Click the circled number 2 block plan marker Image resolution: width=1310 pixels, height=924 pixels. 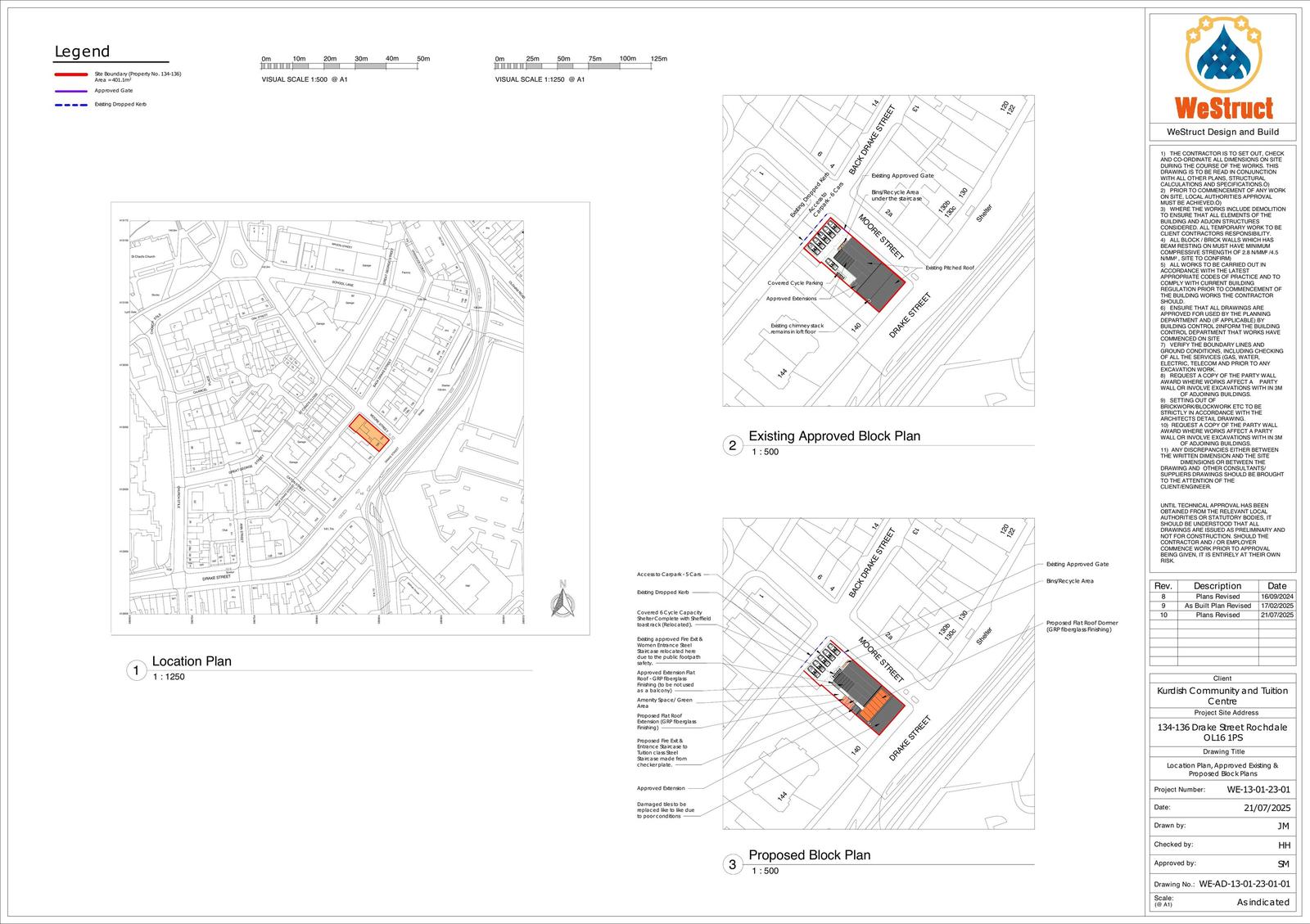(x=731, y=445)
